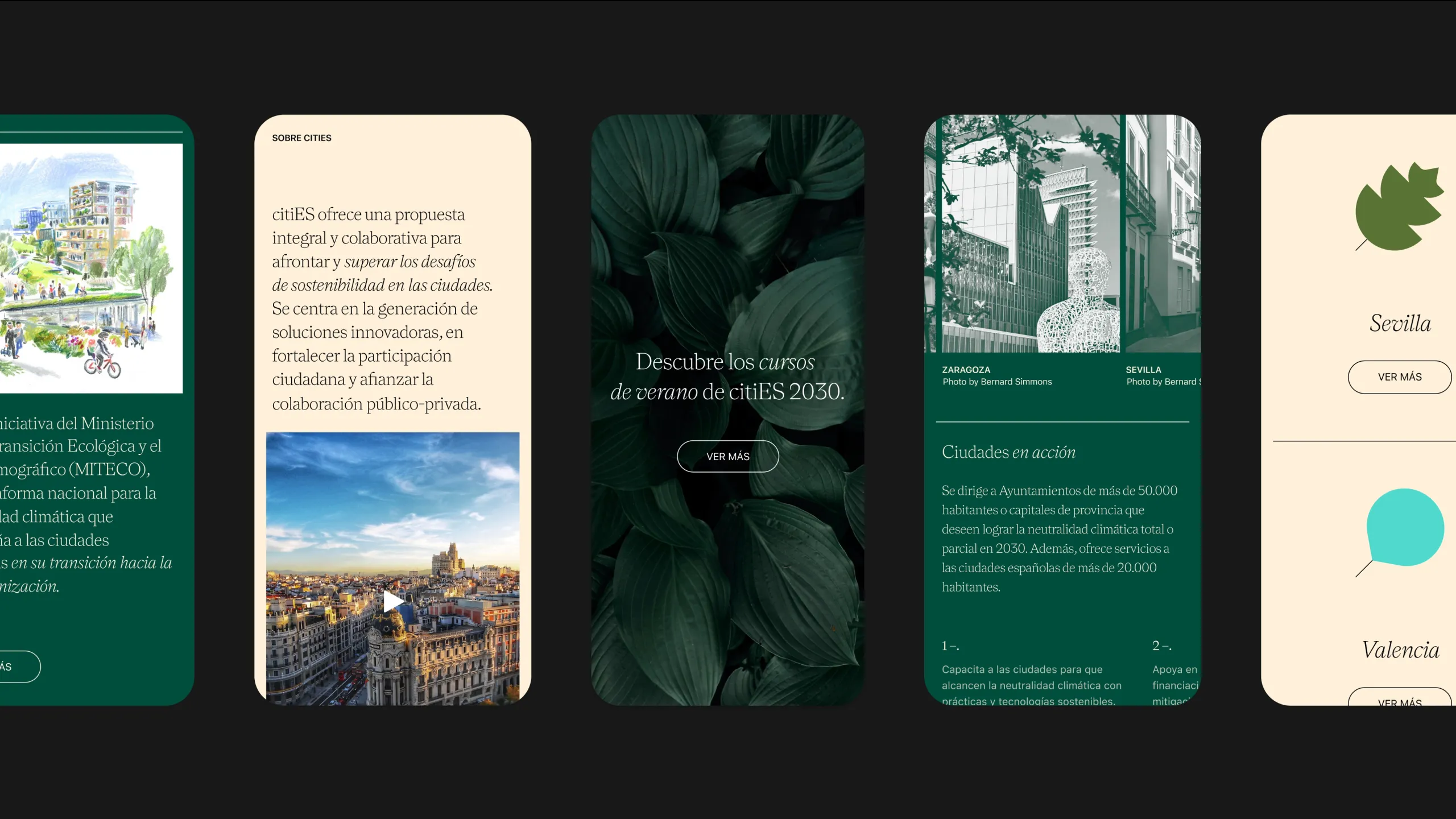Click the 1–. numbered item
1456x819 pixels.
click(x=950, y=646)
